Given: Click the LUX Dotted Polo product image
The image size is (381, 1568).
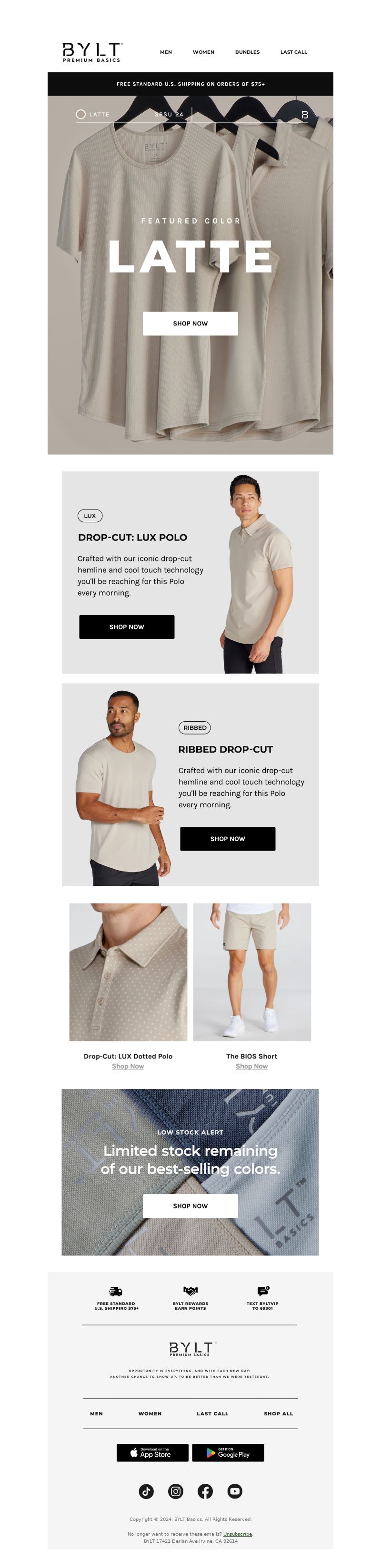Looking at the screenshot, I should point(128,971).
